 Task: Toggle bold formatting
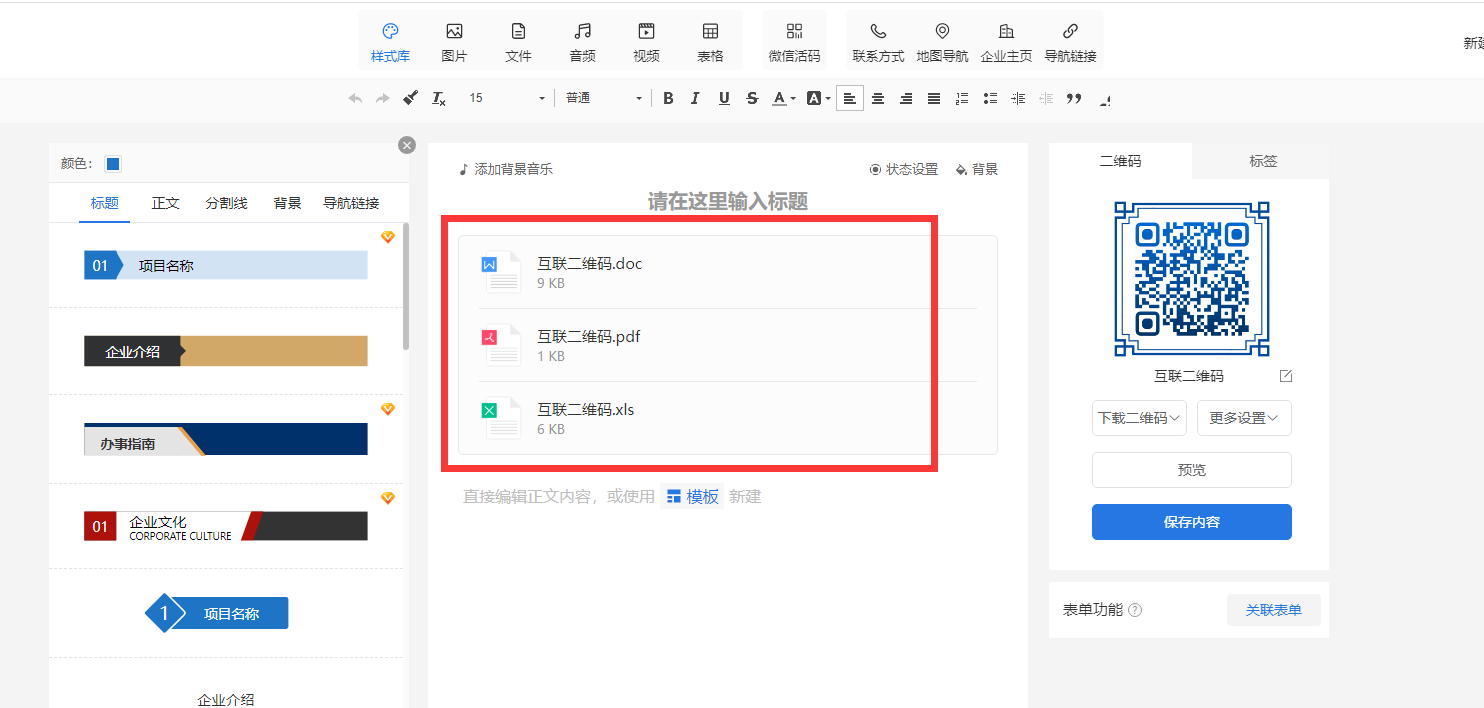[x=668, y=98]
